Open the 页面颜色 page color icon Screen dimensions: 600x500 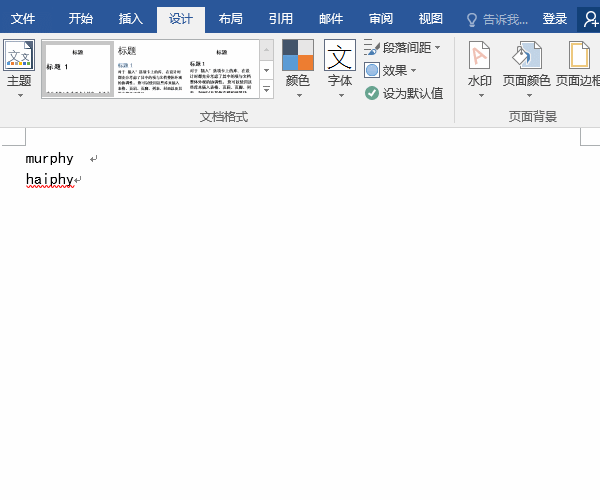(x=527, y=55)
